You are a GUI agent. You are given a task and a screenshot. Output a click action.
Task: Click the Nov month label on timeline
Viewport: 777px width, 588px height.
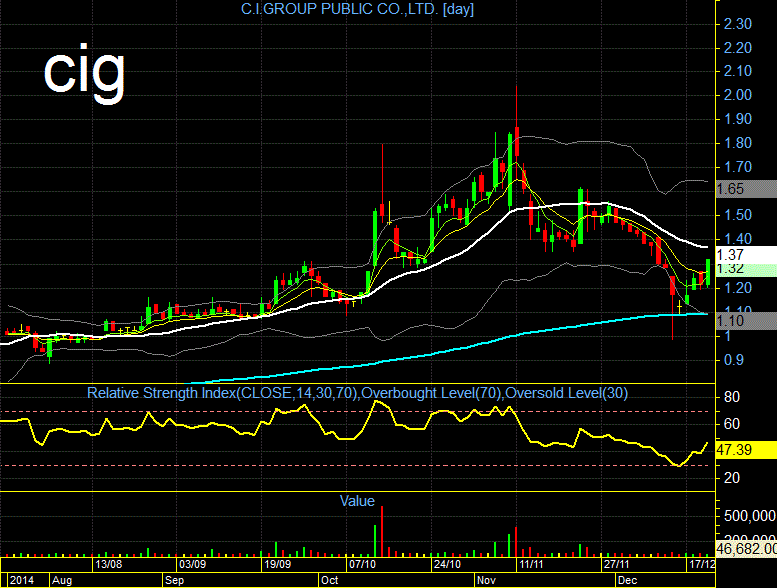(486, 580)
